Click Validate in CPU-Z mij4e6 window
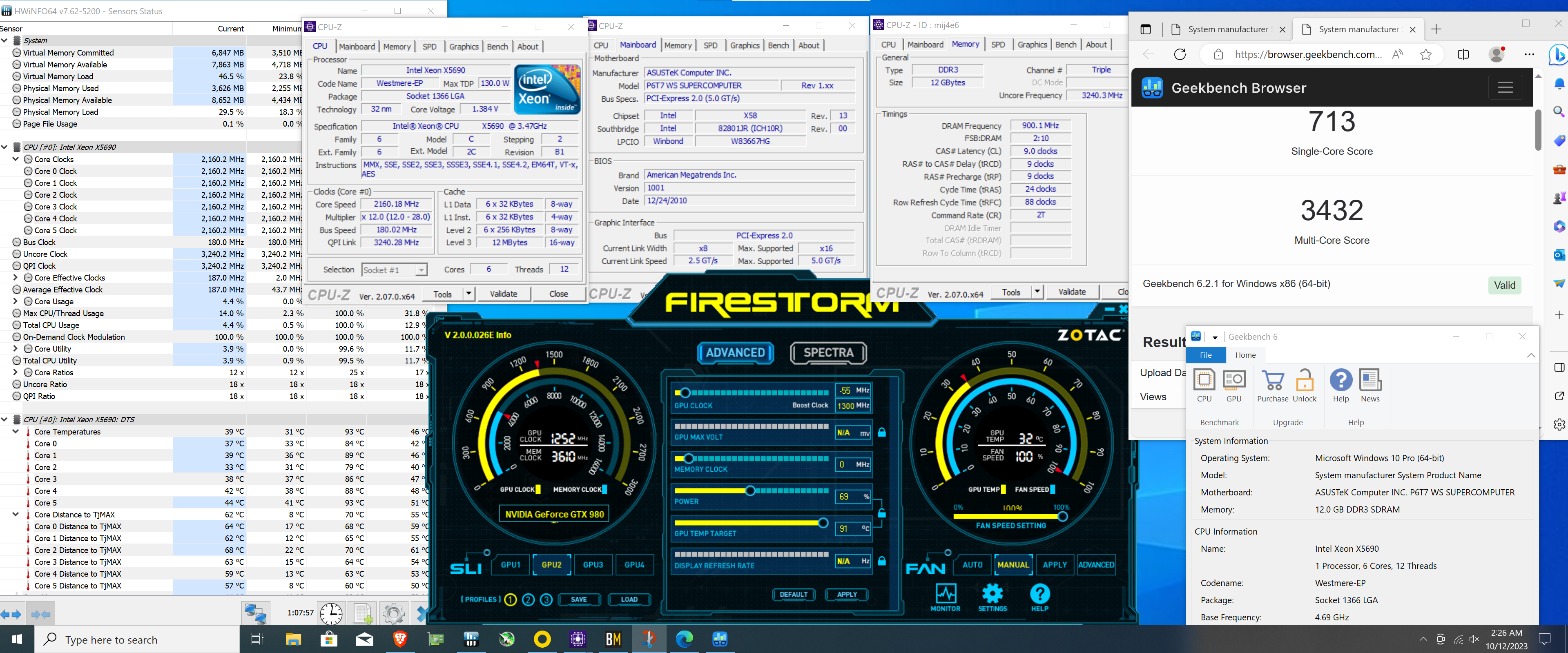Image resolution: width=1568 pixels, height=653 pixels. point(1071,292)
